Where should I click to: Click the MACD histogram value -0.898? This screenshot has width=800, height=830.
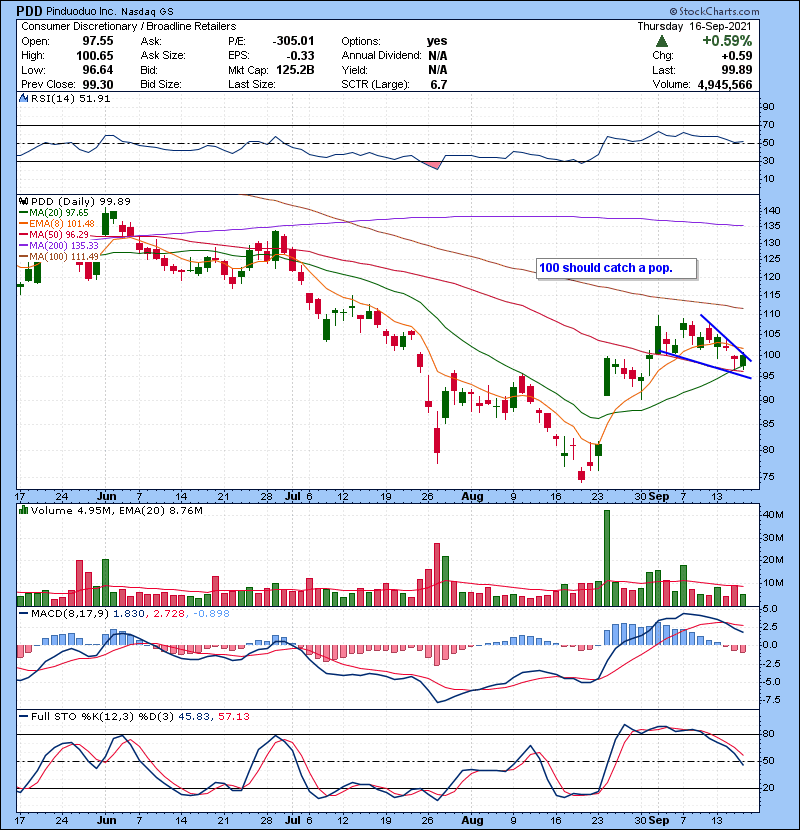211,614
